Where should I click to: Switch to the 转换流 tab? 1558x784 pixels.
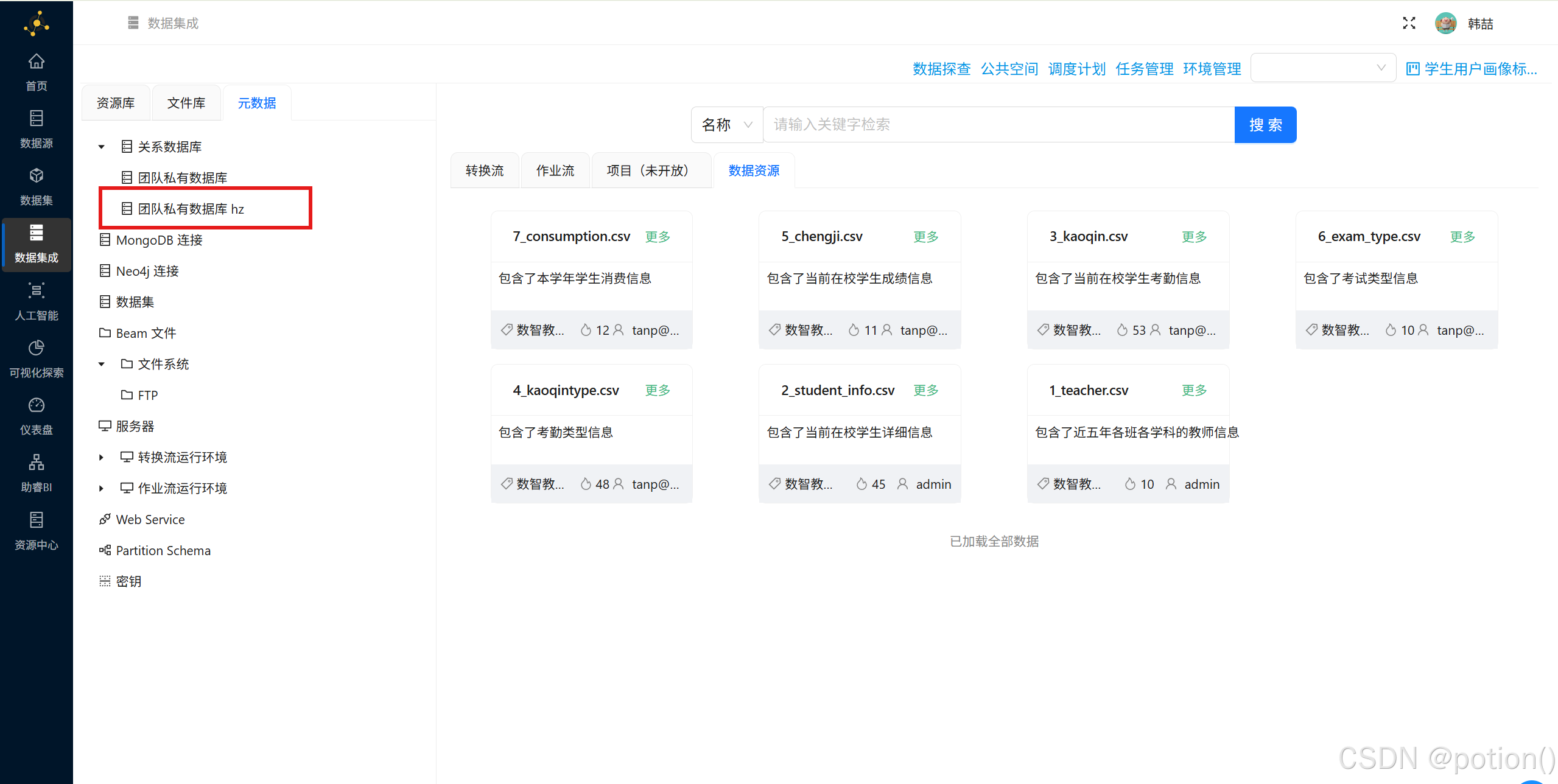tap(485, 170)
